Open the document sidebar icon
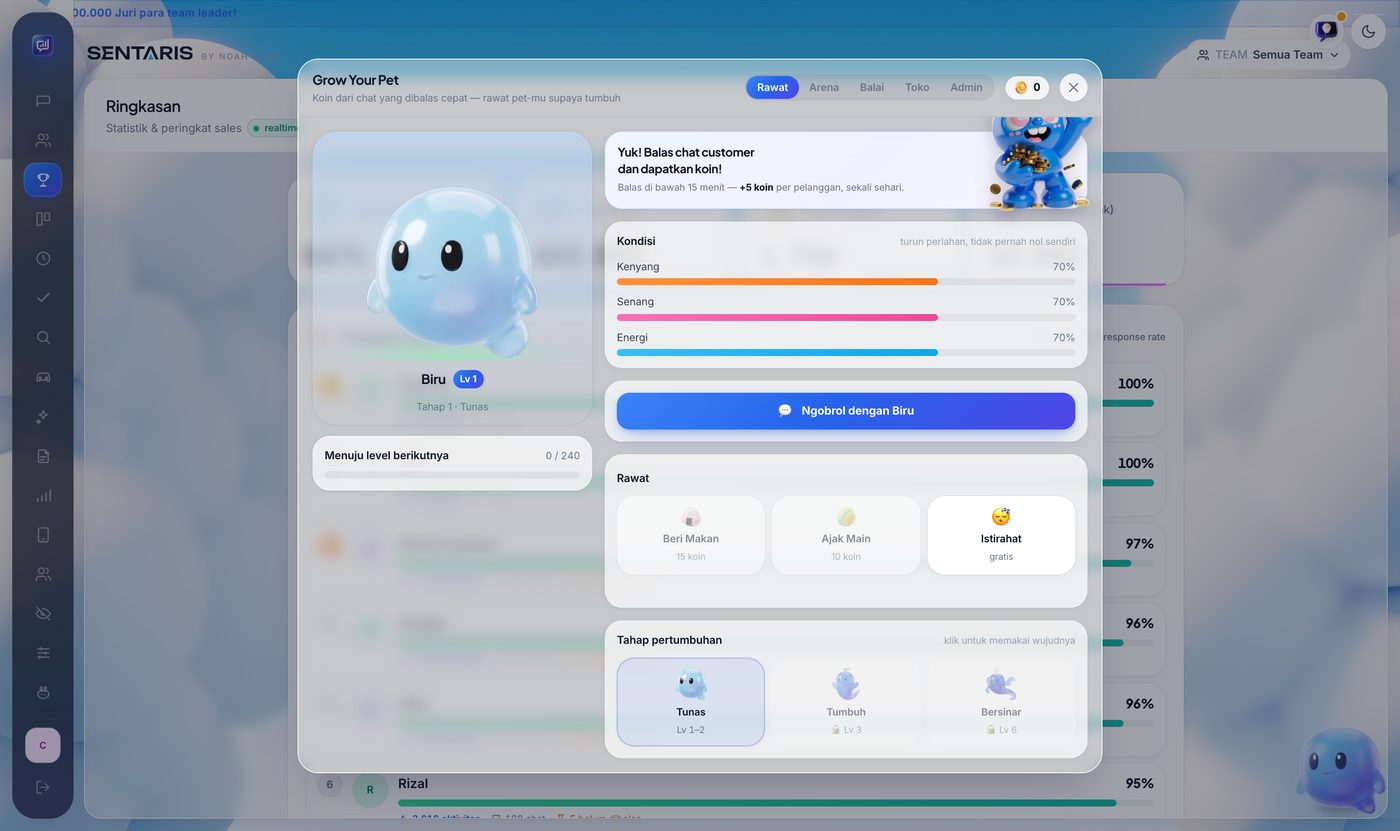The height and width of the screenshot is (831, 1400). pos(43,456)
